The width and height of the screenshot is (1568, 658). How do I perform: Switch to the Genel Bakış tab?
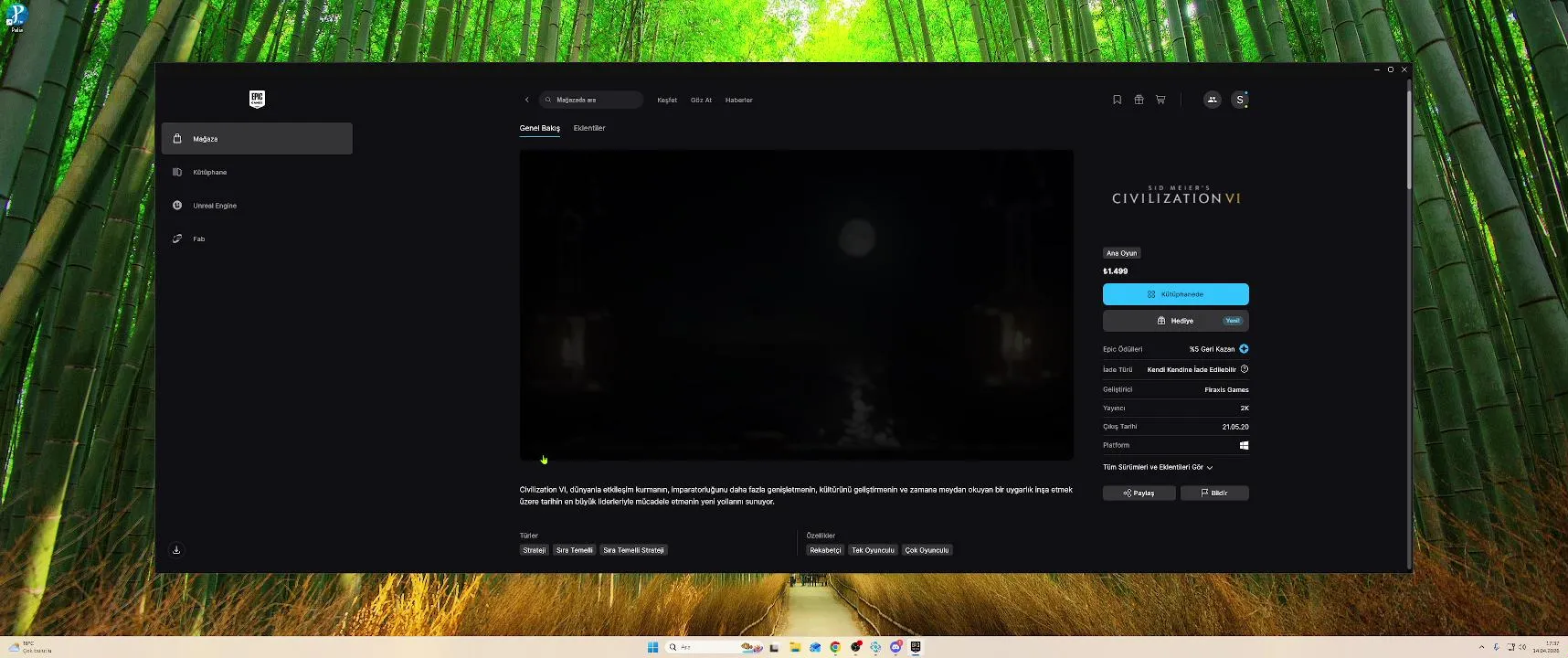(539, 128)
